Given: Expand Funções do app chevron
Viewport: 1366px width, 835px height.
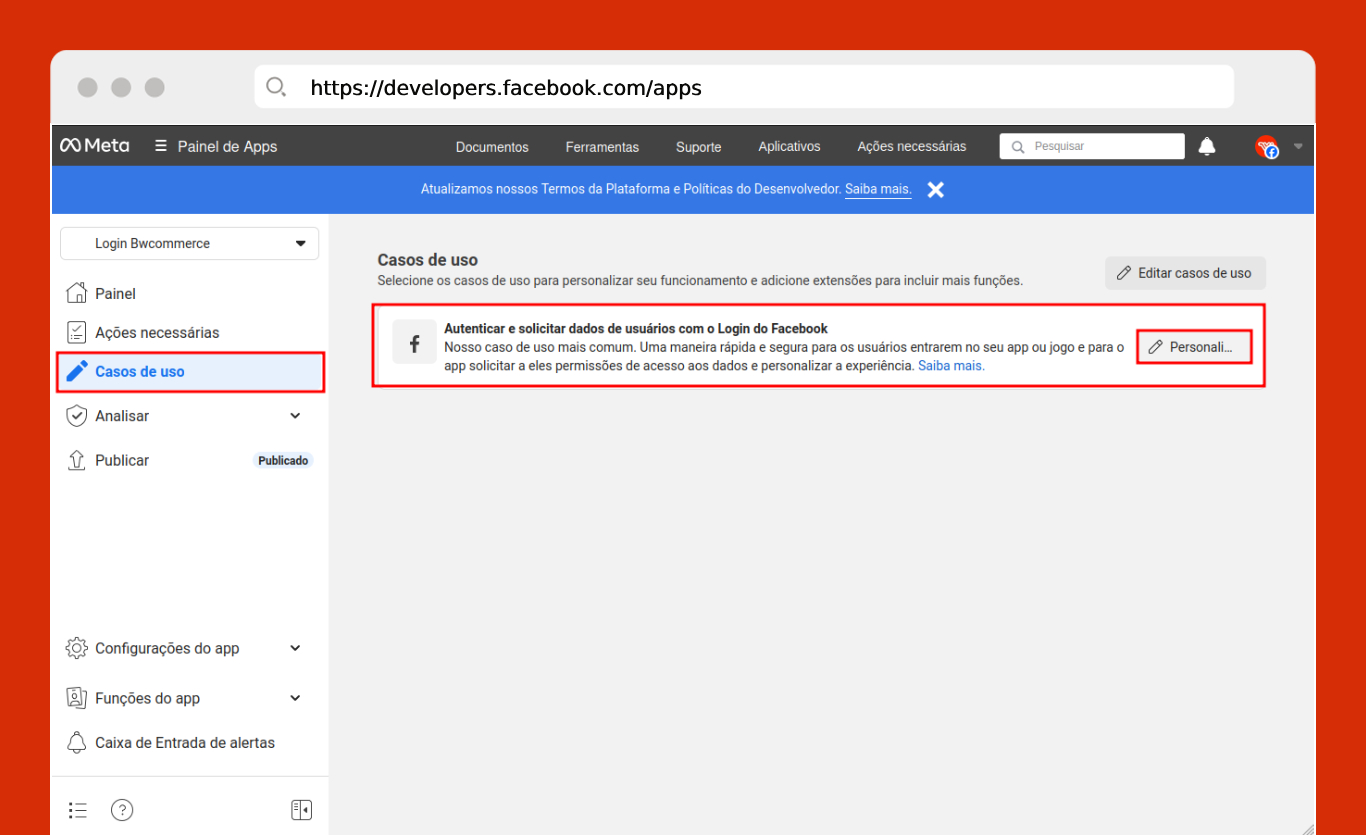Looking at the screenshot, I should tap(295, 698).
